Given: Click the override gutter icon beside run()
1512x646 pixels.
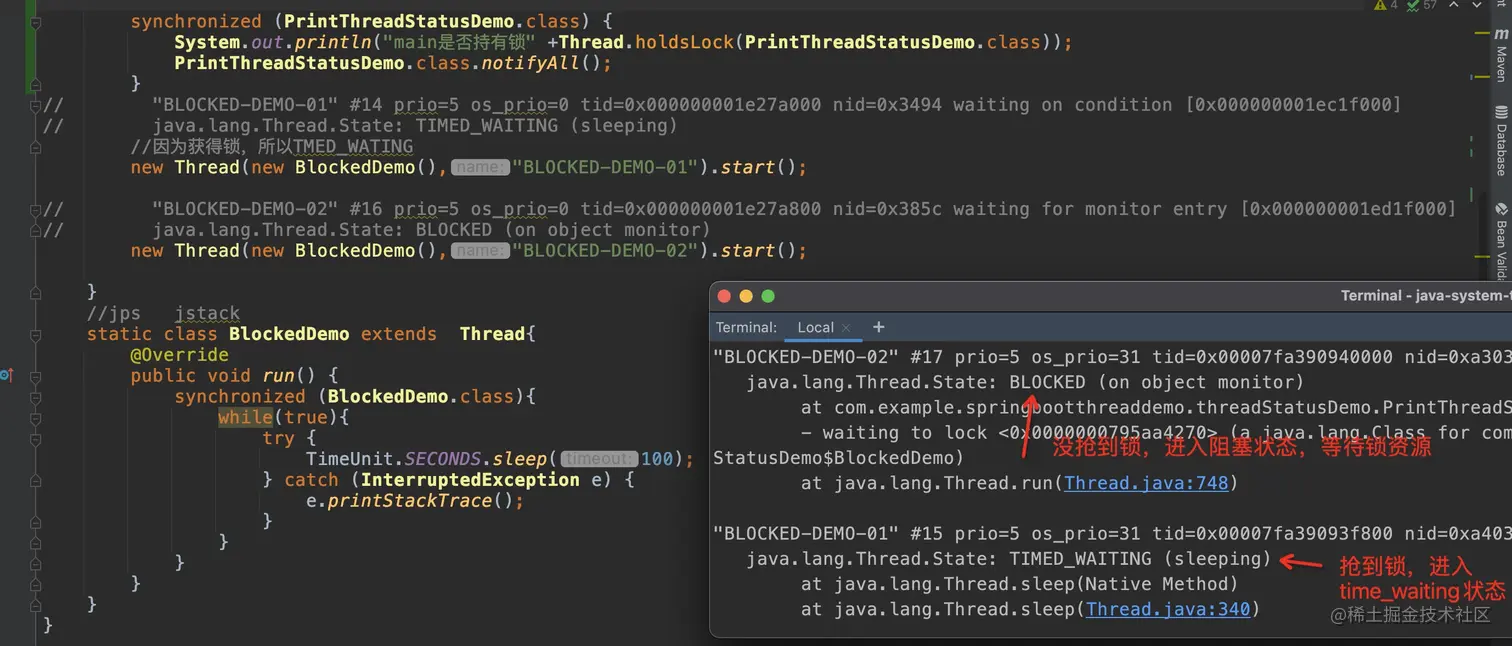Looking at the screenshot, I should pyautogui.click(x=6, y=376).
